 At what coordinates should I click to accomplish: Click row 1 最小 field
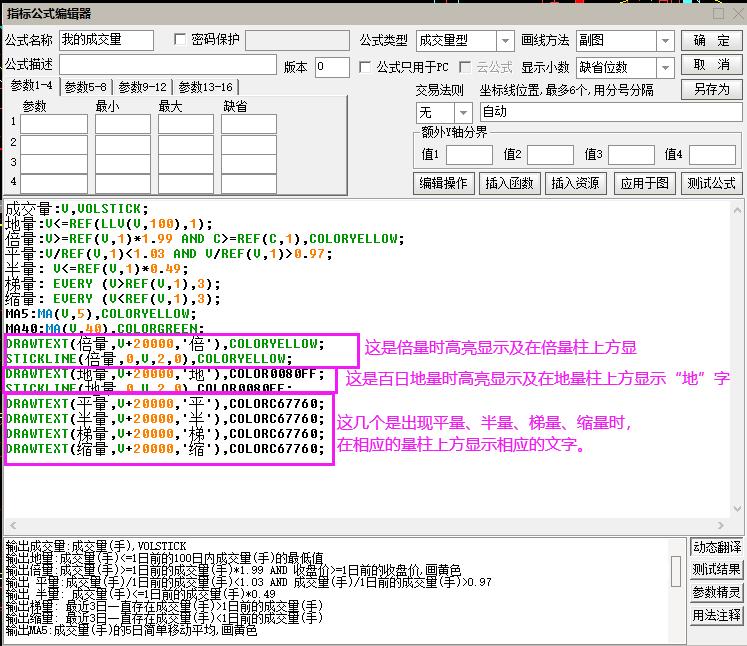[x=122, y=124]
